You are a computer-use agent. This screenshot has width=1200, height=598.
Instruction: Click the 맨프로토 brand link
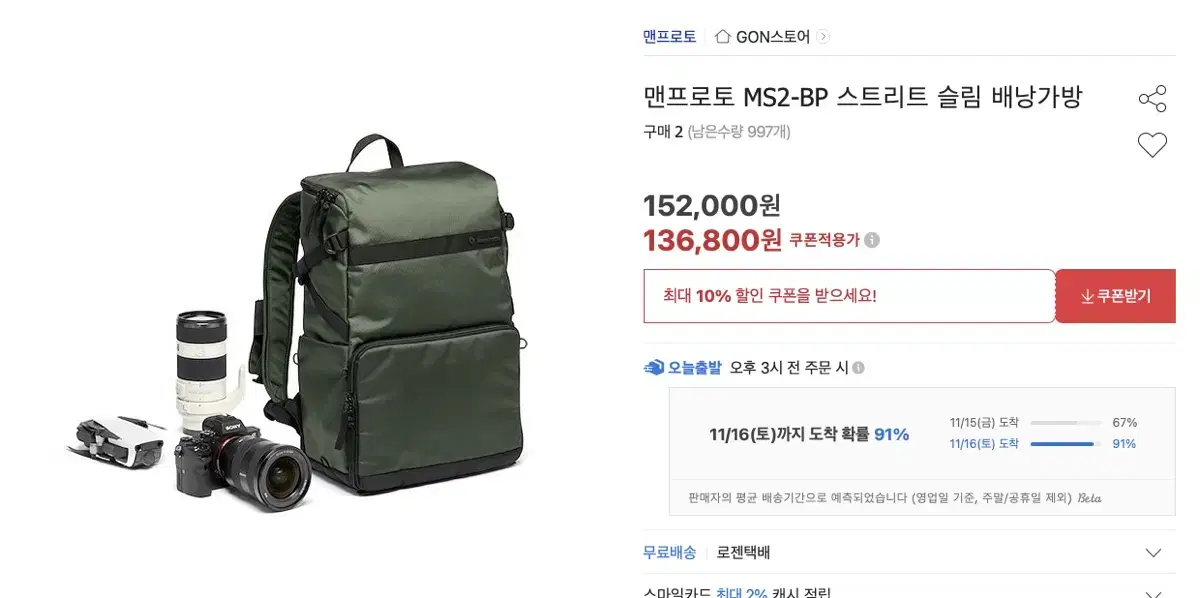[x=670, y=37]
